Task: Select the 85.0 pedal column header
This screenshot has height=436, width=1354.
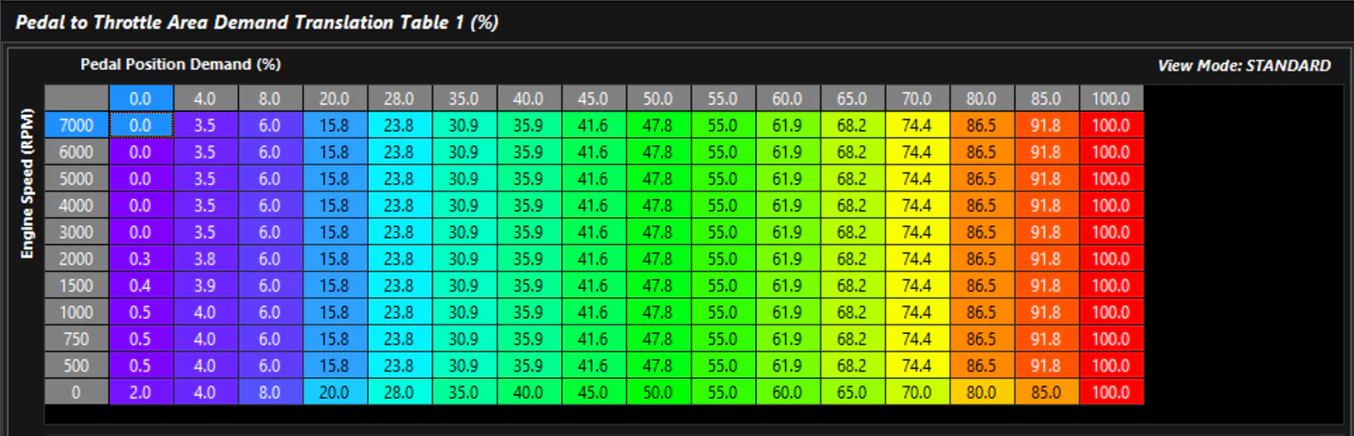Action: click(x=1046, y=99)
